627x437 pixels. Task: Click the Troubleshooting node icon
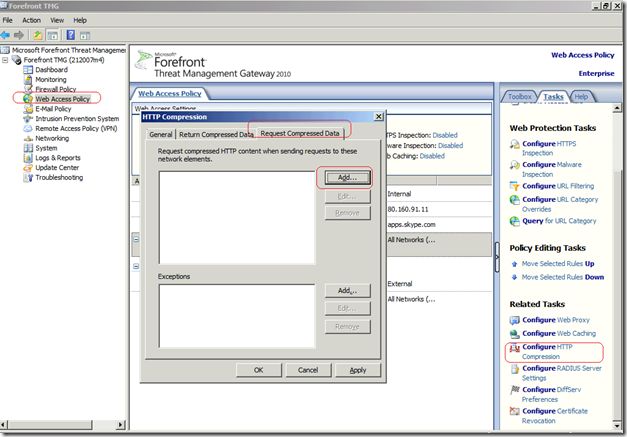28,178
